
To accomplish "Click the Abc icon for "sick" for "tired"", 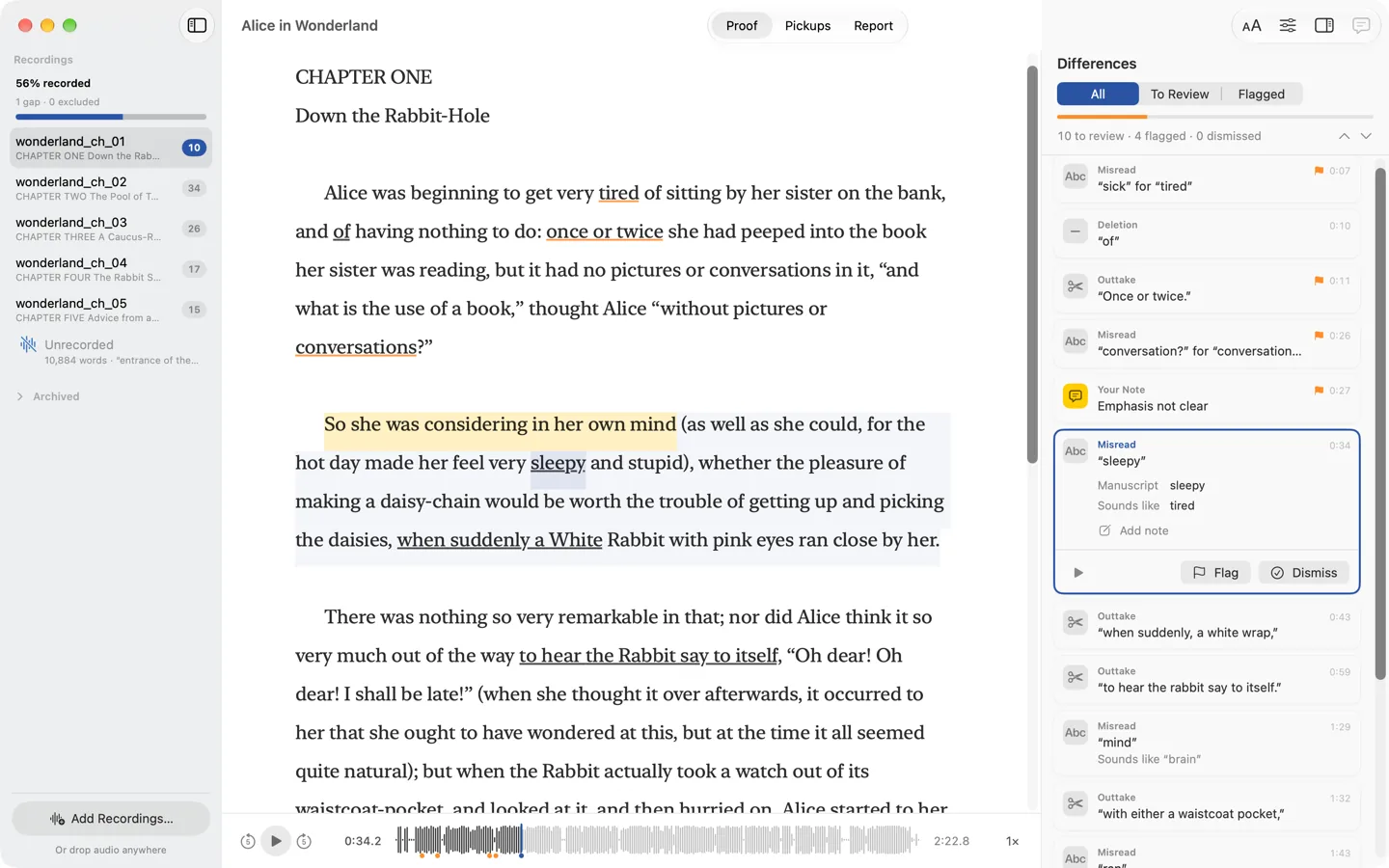I will pyautogui.click(x=1076, y=176).
